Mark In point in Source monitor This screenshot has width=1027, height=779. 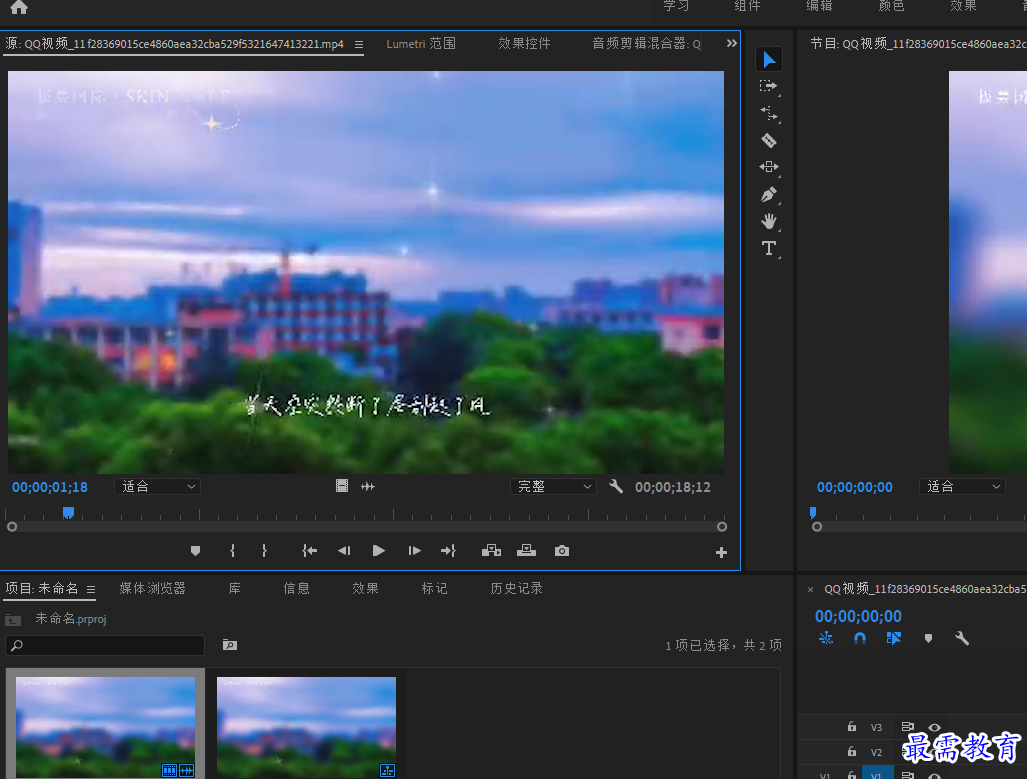point(233,551)
